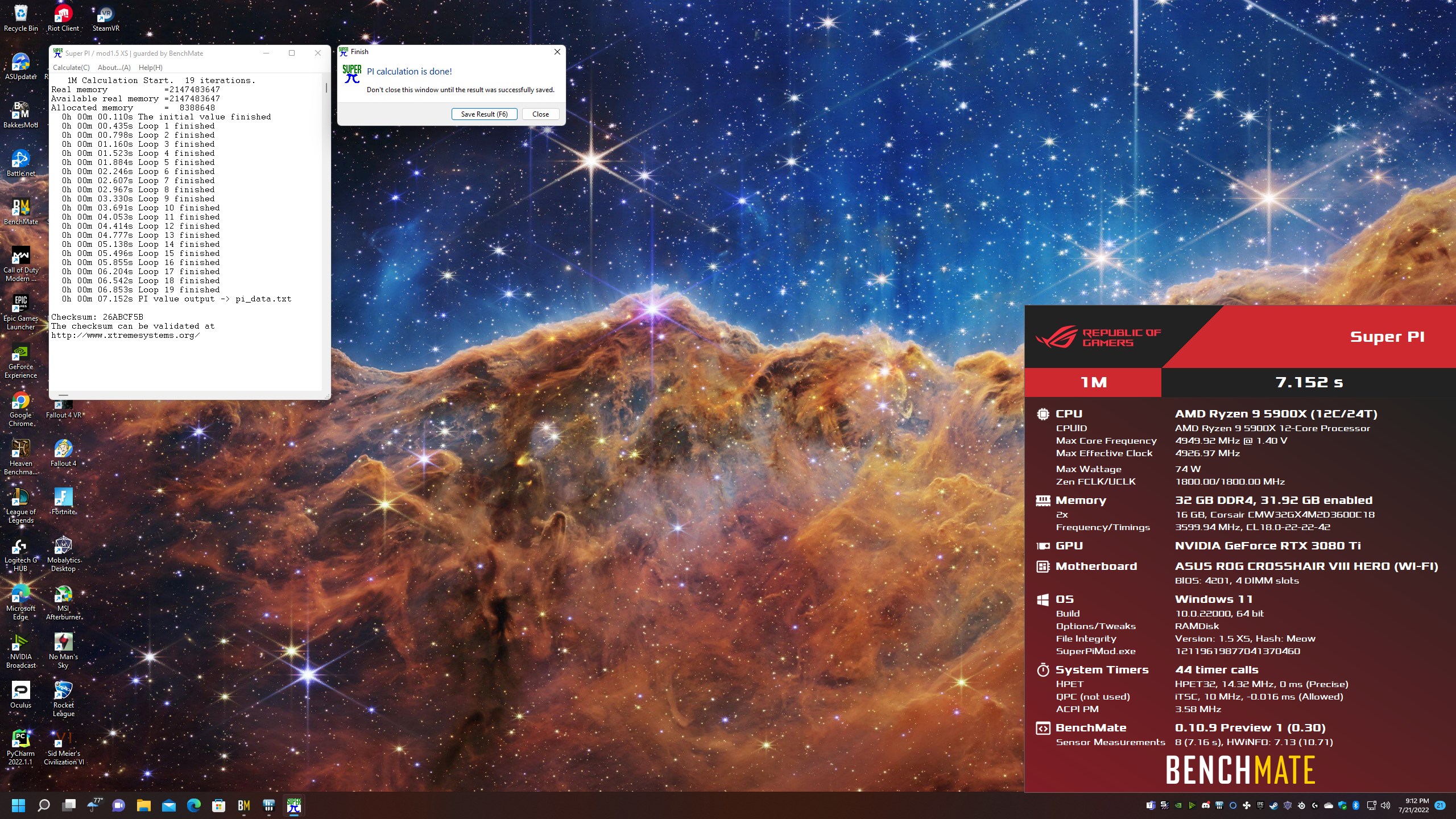Click the AMD Ryzen 9 5900X (12C/24T) text
The height and width of the screenshot is (819, 1456).
click(x=1276, y=414)
